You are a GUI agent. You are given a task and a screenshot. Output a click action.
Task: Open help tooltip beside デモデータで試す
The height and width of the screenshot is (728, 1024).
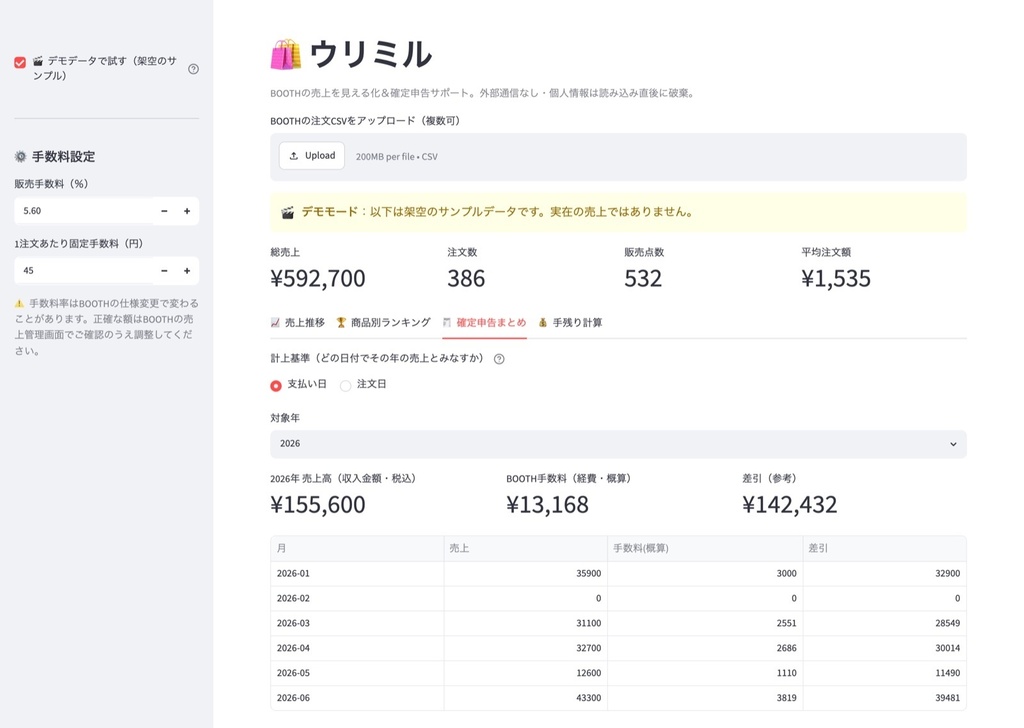193,69
